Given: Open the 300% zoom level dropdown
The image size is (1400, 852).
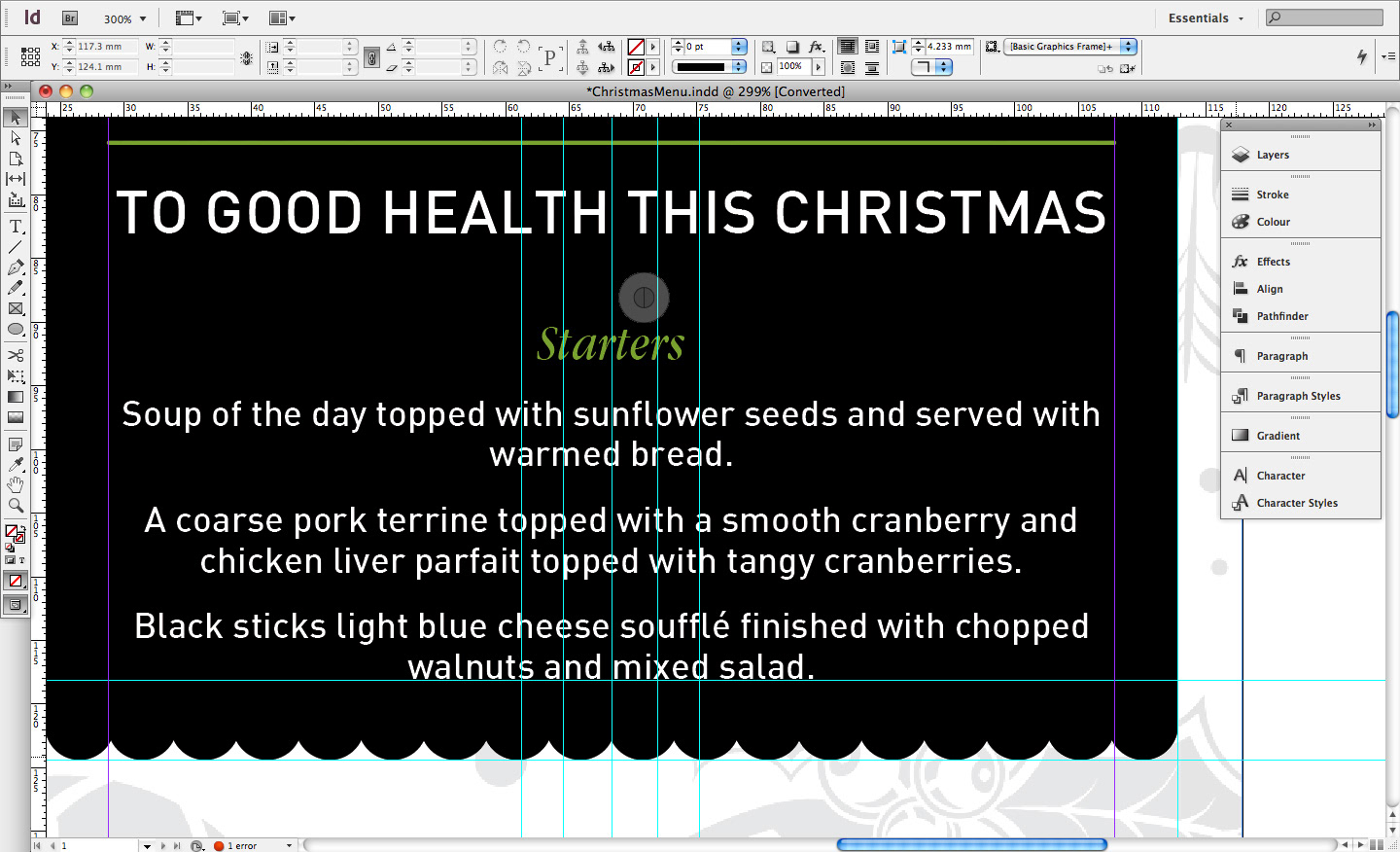Looking at the screenshot, I should pos(143,18).
